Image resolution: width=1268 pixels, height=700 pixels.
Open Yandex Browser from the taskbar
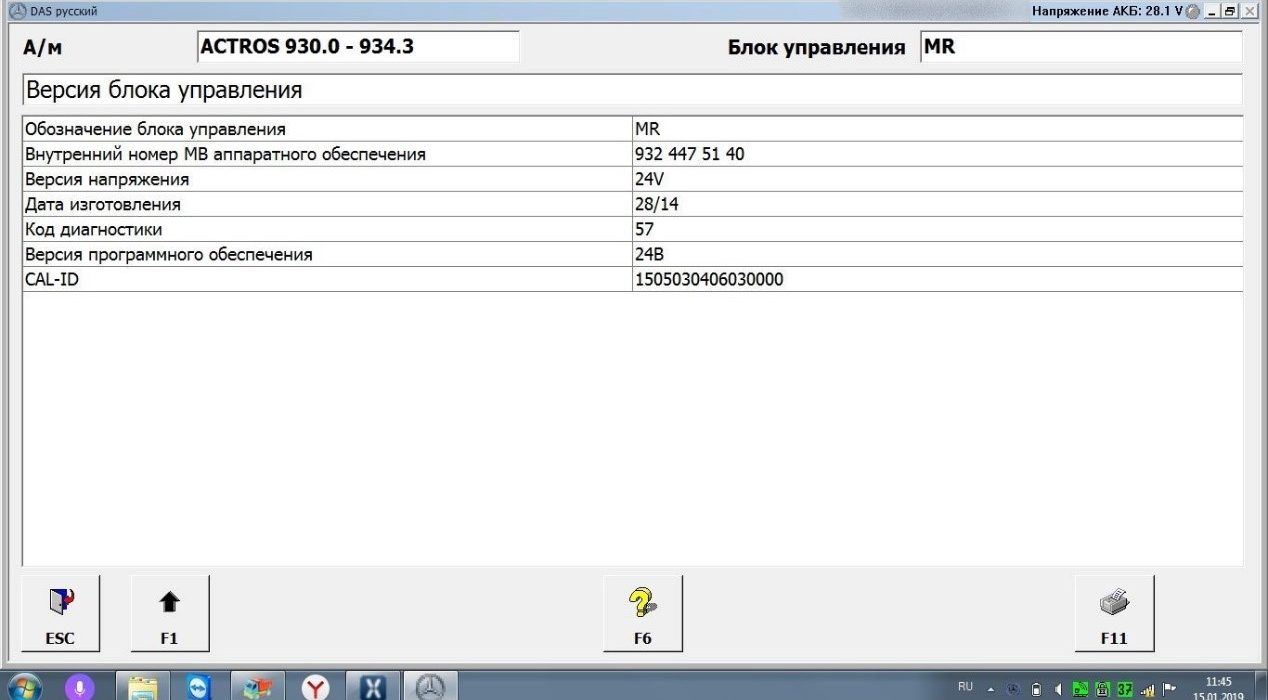point(316,687)
